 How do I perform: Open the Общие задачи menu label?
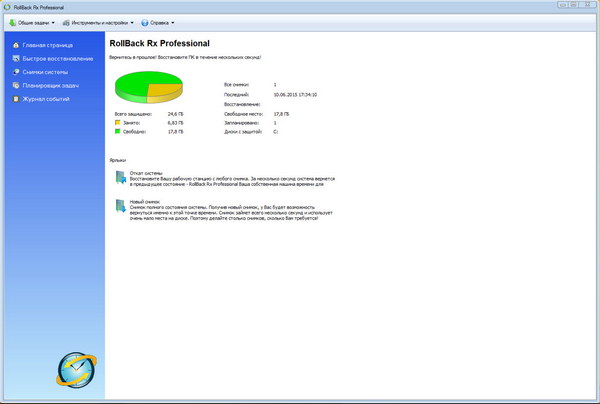33,21
